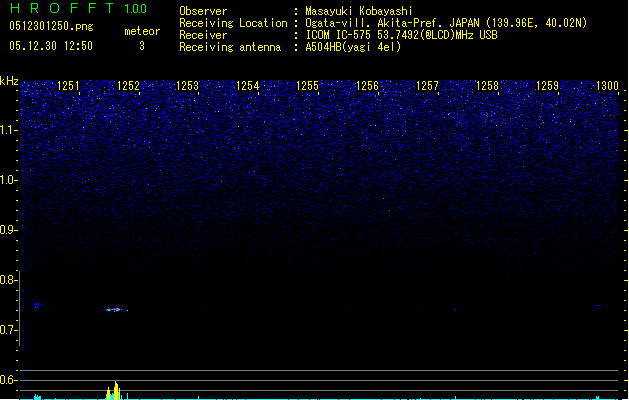Click the 1251 time marker
Screen dimensions: 629x400
69,87
